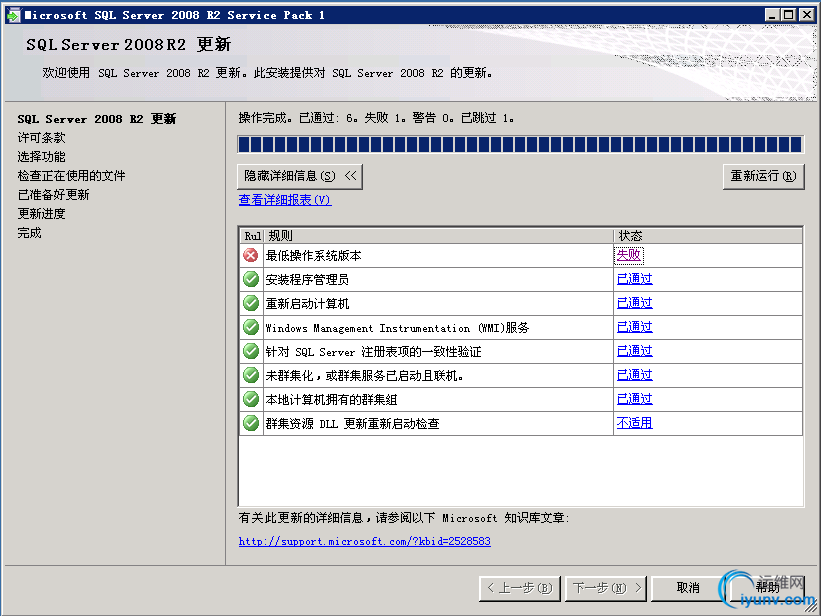Click green check icon for Windows Management Instrumentation row
The height and width of the screenshot is (616, 821).
pos(251,327)
